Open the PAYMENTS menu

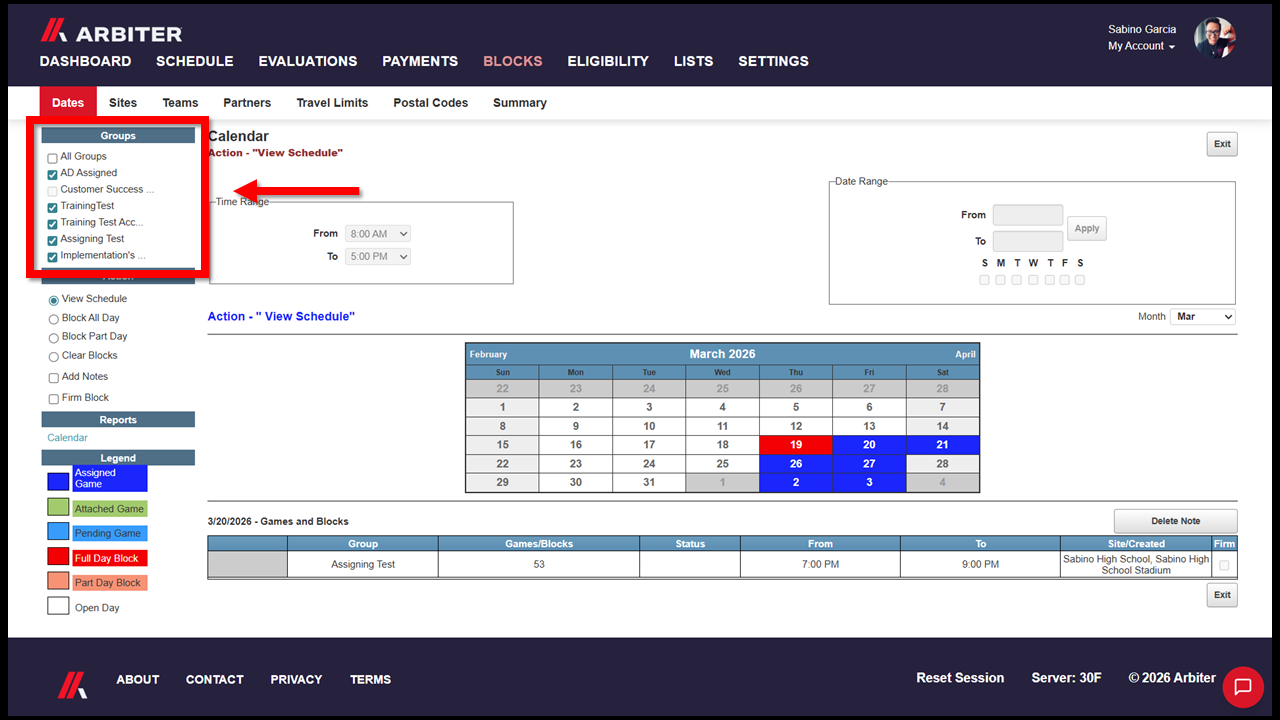tap(420, 61)
